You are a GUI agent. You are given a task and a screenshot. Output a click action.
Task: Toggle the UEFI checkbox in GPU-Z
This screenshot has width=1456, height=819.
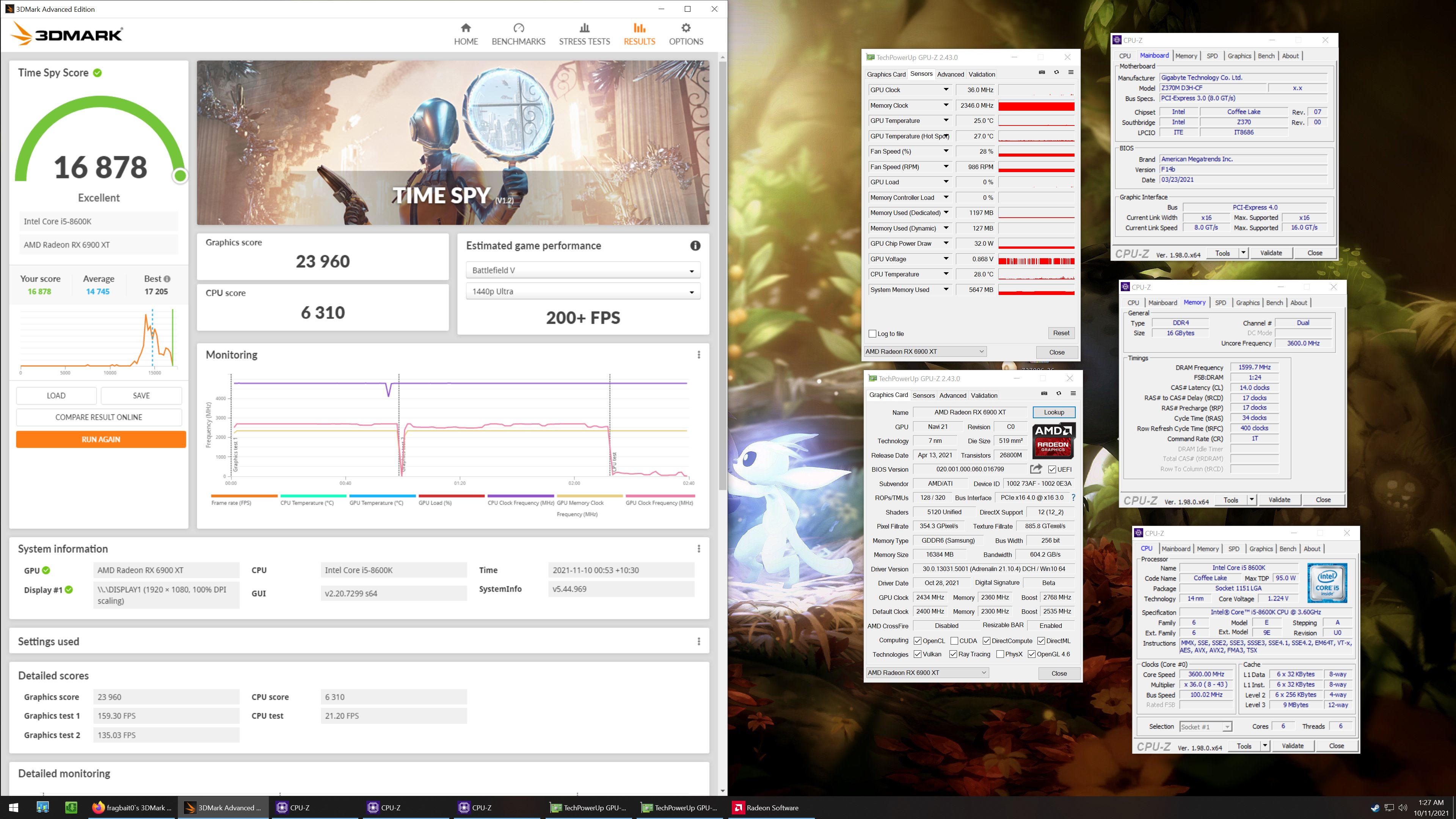click(1052, 469)
